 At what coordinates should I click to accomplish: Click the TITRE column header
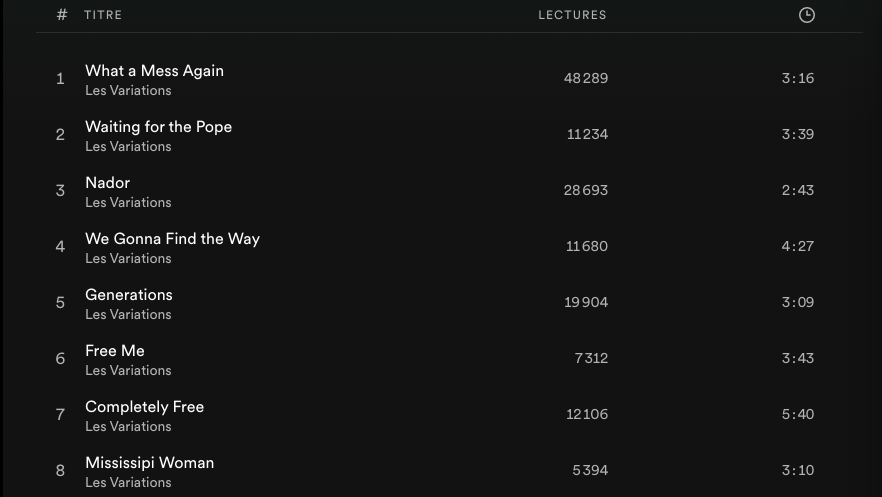103,15
